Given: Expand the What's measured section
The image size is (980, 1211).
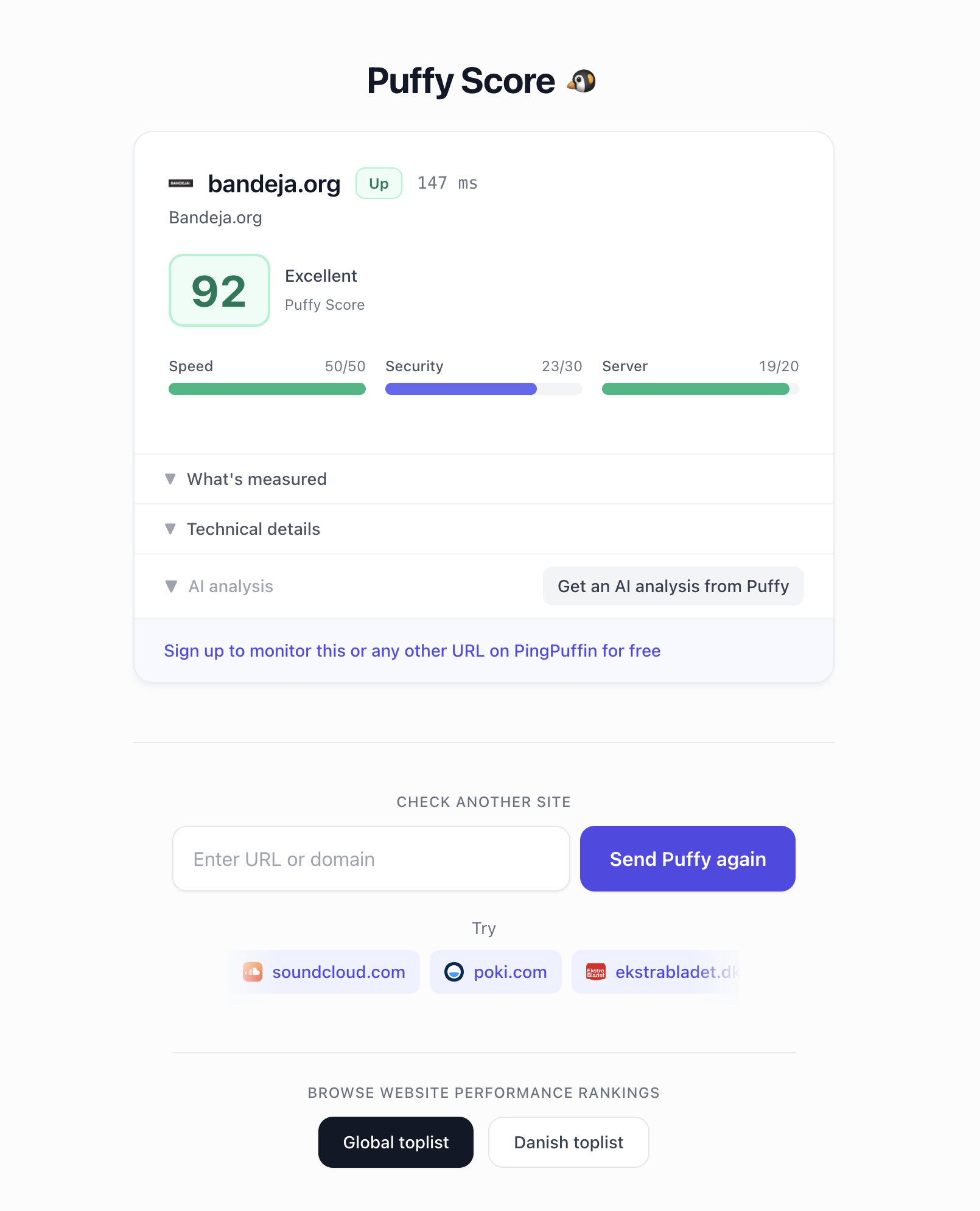Looking at the screenshot, I should point(256,479).
